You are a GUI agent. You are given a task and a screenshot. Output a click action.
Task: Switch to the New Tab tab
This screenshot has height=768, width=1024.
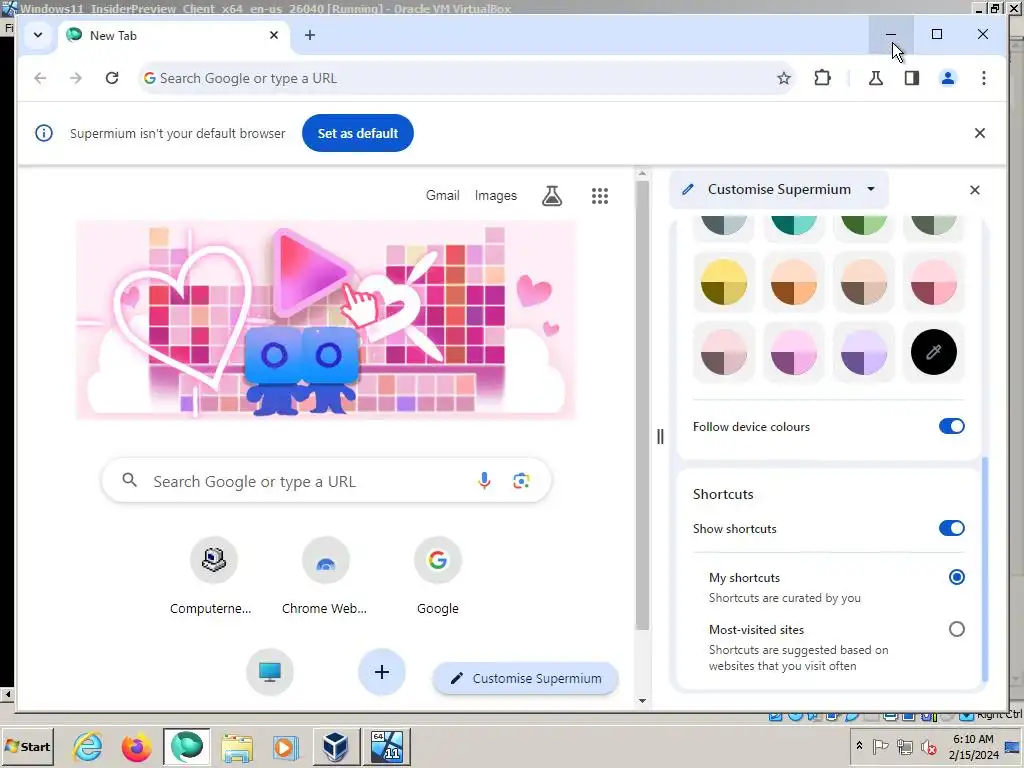pos(173,35)
